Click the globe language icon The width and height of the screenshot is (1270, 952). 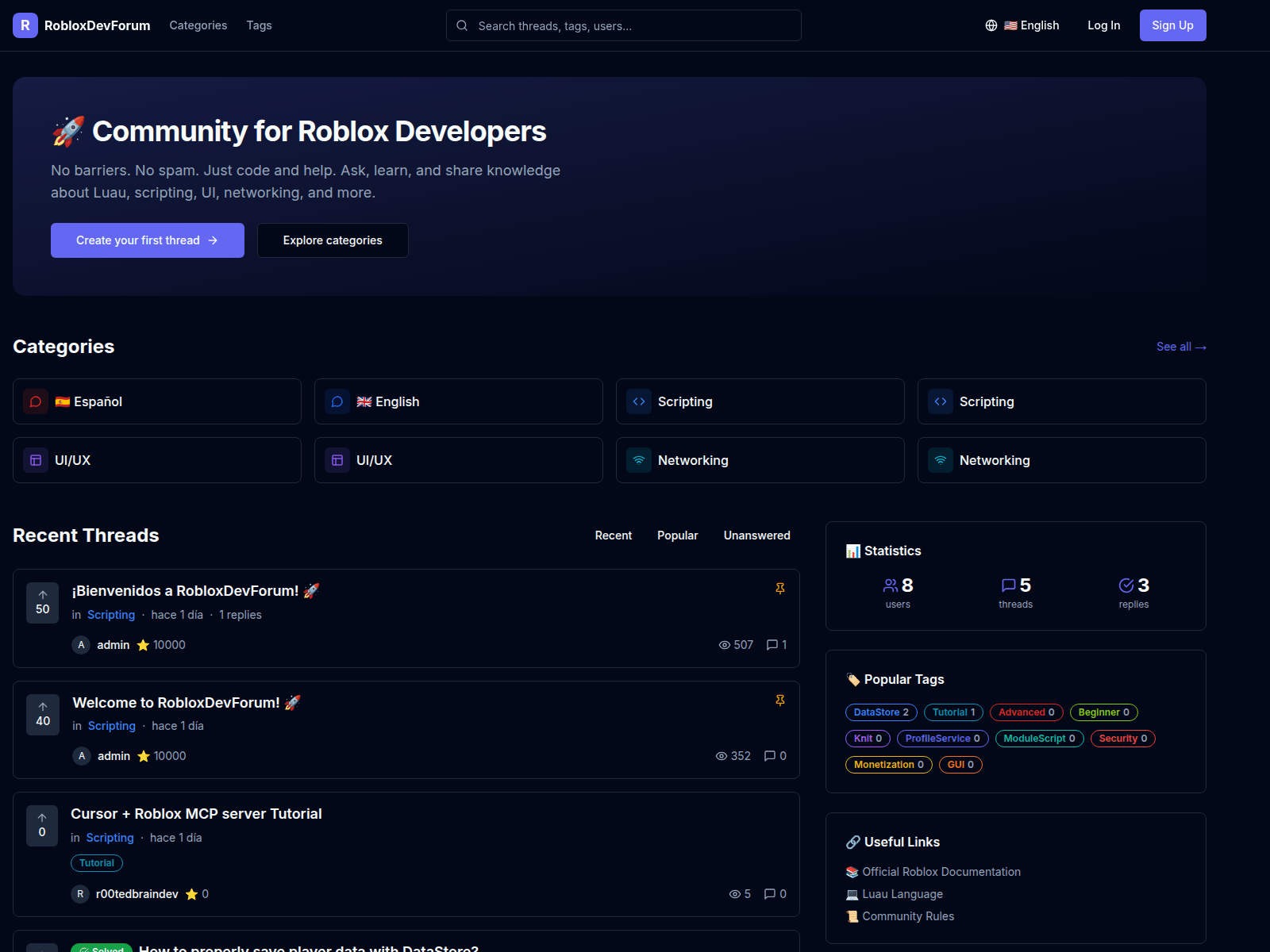[x=991, y=25]
